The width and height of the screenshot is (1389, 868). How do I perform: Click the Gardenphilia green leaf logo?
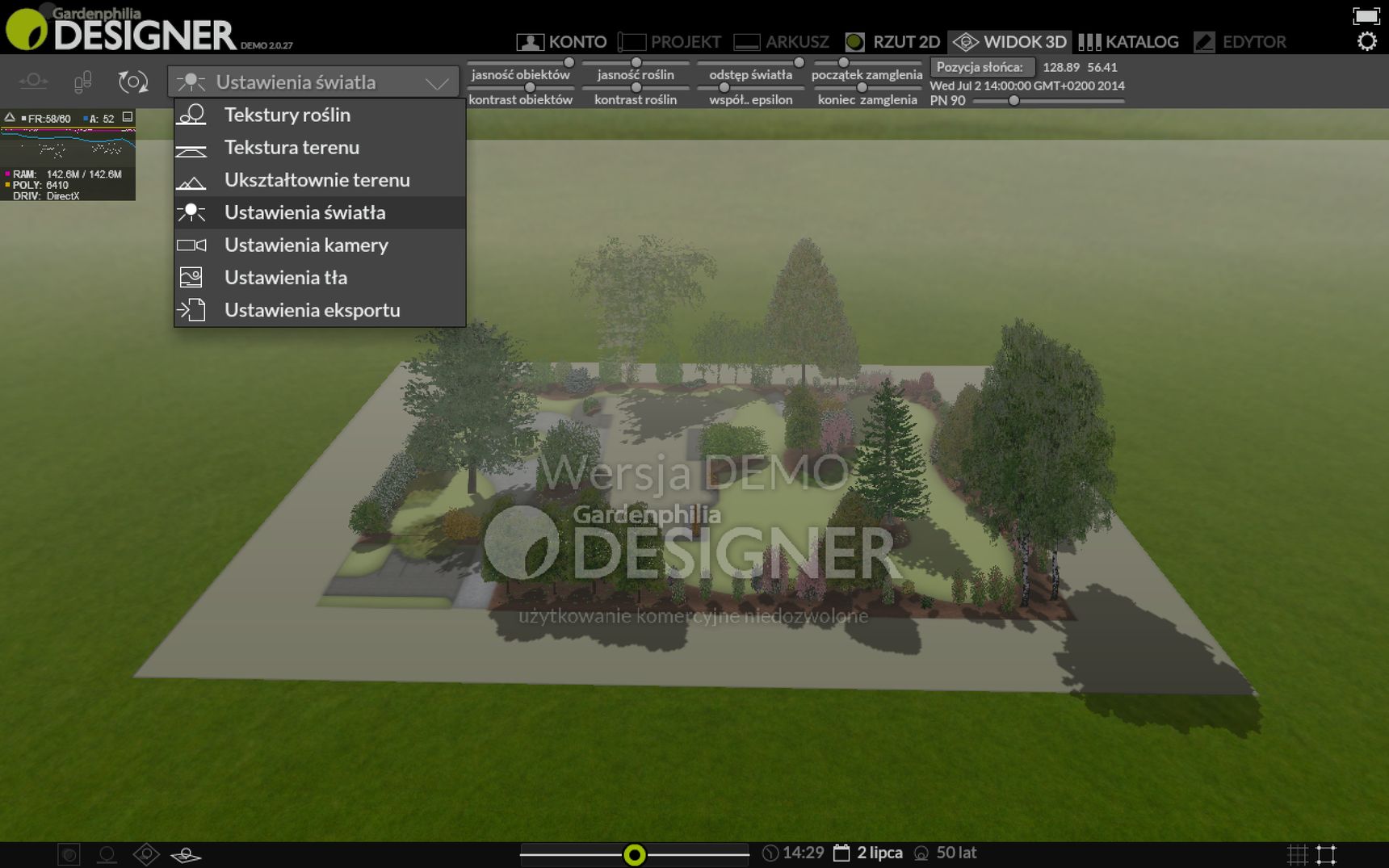coord(27,29)
